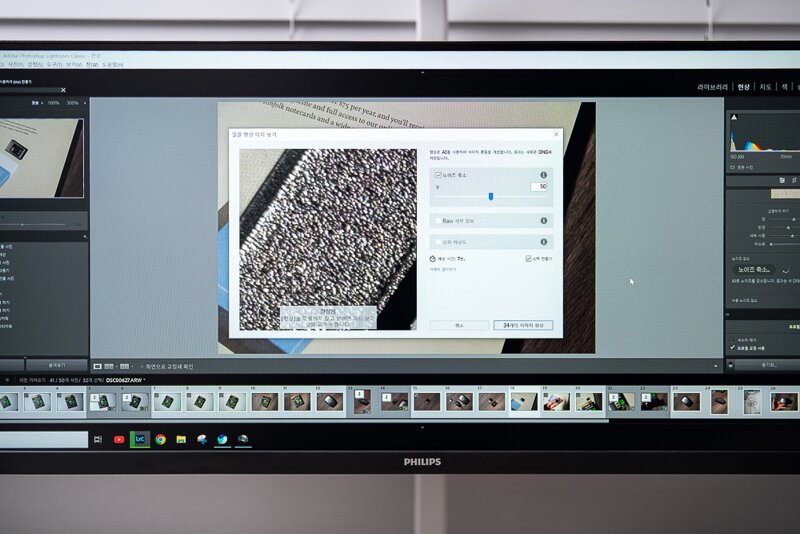This screenshot has width=800, height=534.
Task: Click info icon beside Denoise (노이즈 축소)
Action: [543, 175]
